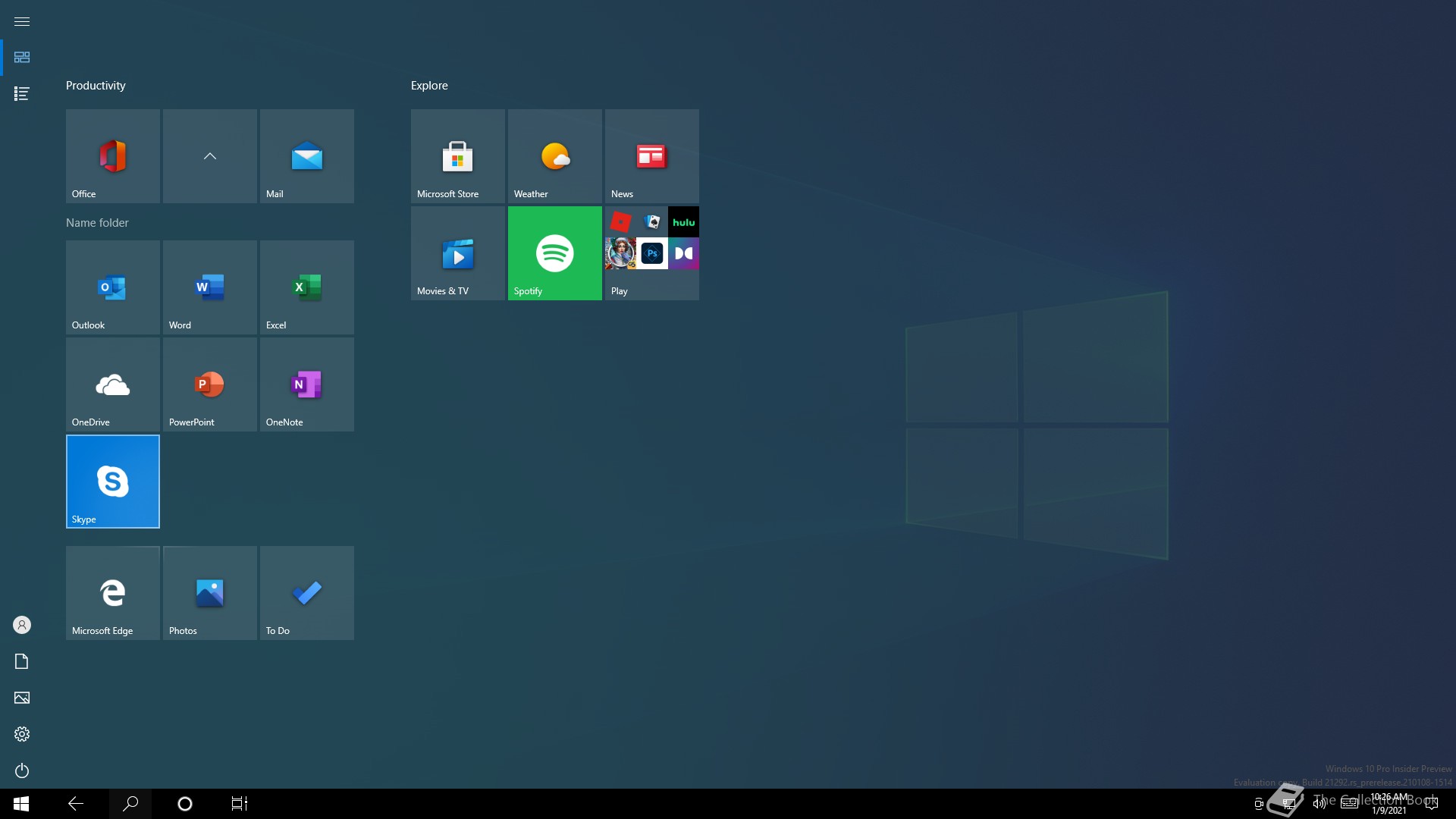This screenshot has height=819, width=1456.
Task: Launch Outlook from the folder
Action: [112, 287]
